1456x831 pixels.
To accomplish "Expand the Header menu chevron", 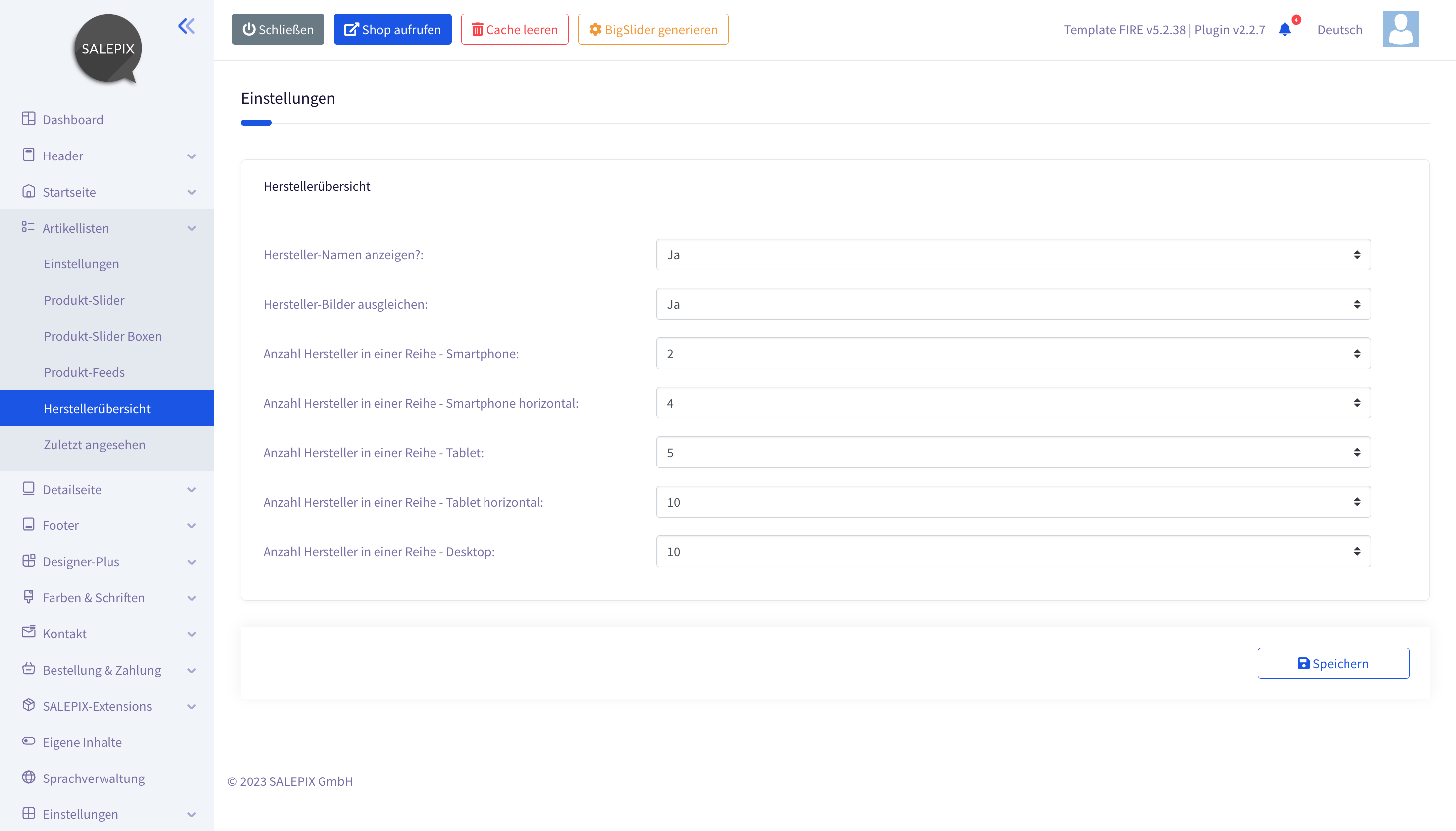I will tap(192, 156).
